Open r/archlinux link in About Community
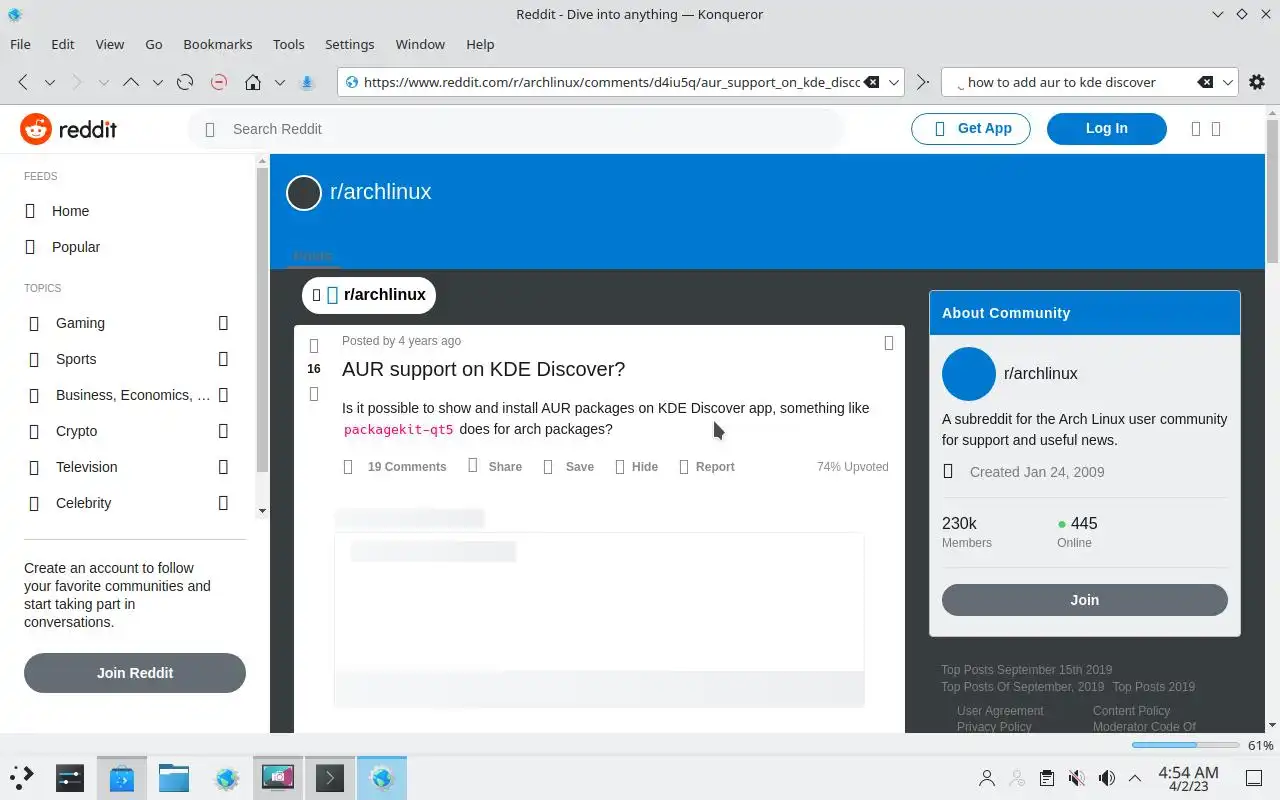The height and width of the screenshot is (800, 1280). (x=1040, y=373)
